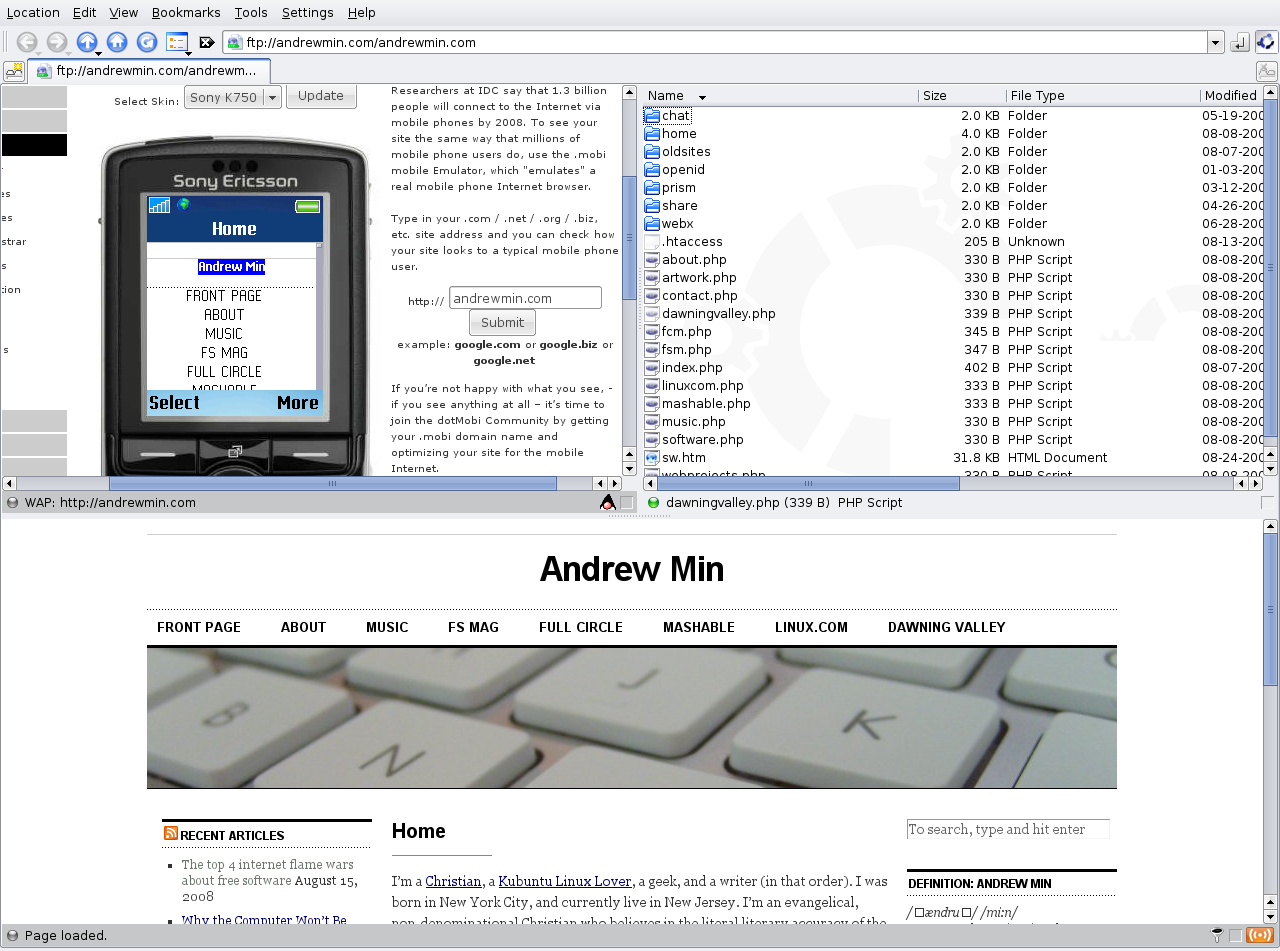Image resolution: width=1280 pixels, height=951 pixels.
Task: Click the RSS icon beside Recent Articles
Action: point(171,833)
